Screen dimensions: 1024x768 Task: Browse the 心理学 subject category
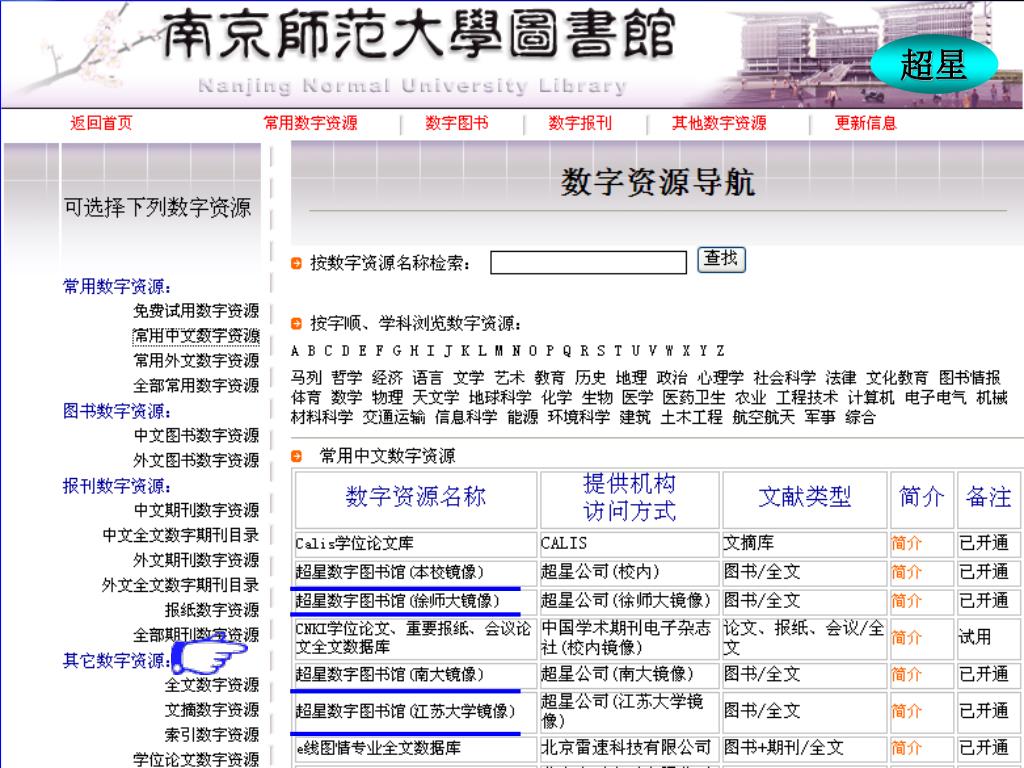point(720,377)
